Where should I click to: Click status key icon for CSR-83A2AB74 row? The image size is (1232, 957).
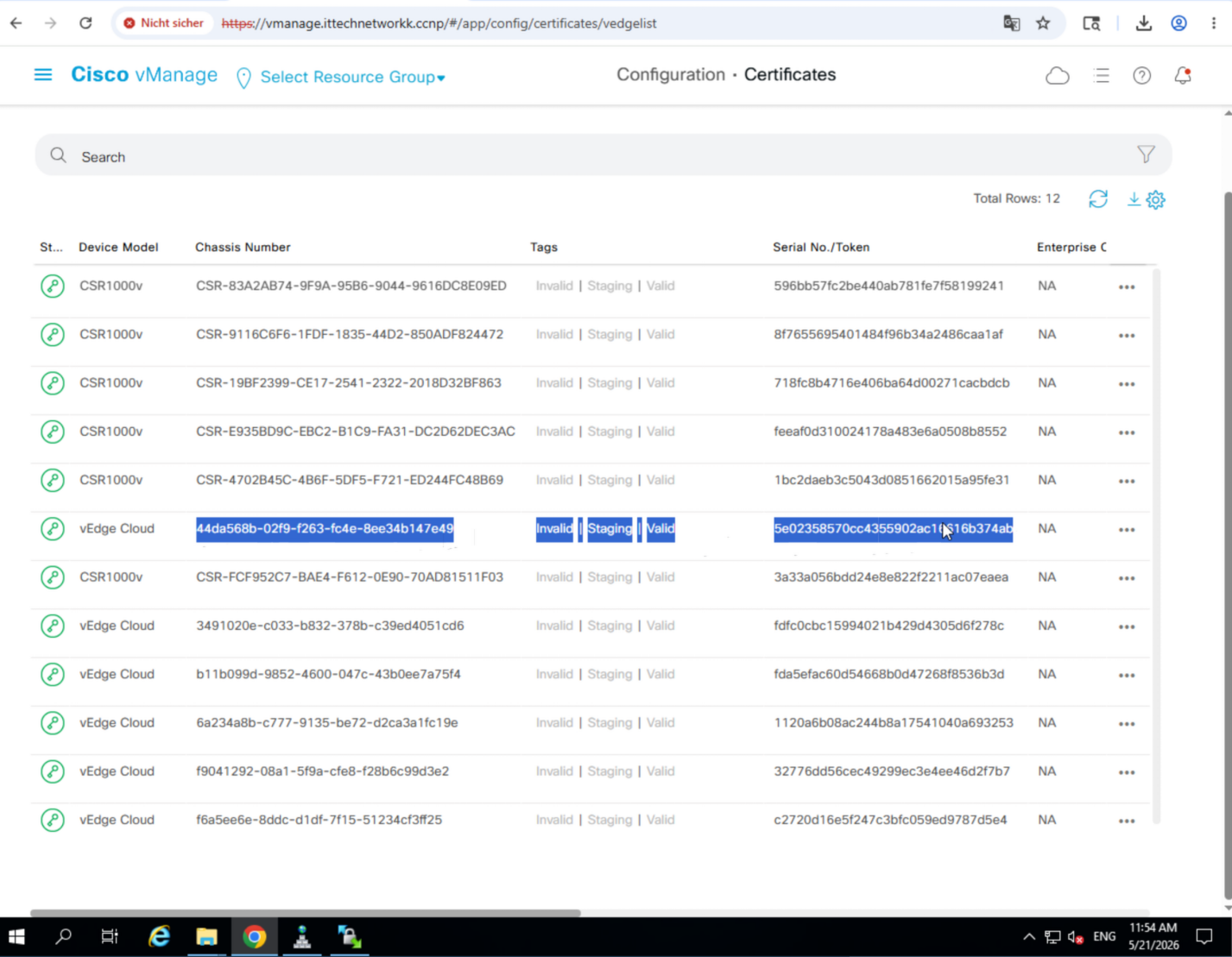[53, 286]
